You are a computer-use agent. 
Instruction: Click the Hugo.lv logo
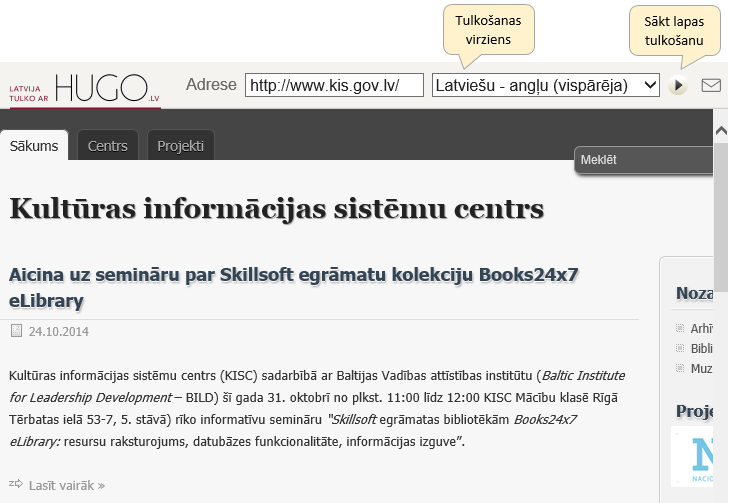click(85, 89)
